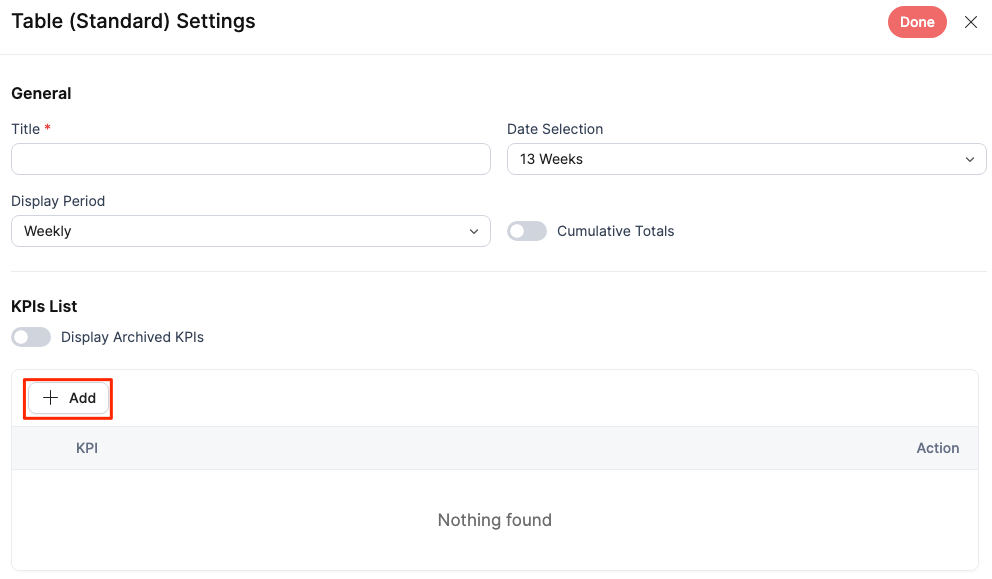Click the plus icon on Add
The image size is (992, 579).
[51, 398]
